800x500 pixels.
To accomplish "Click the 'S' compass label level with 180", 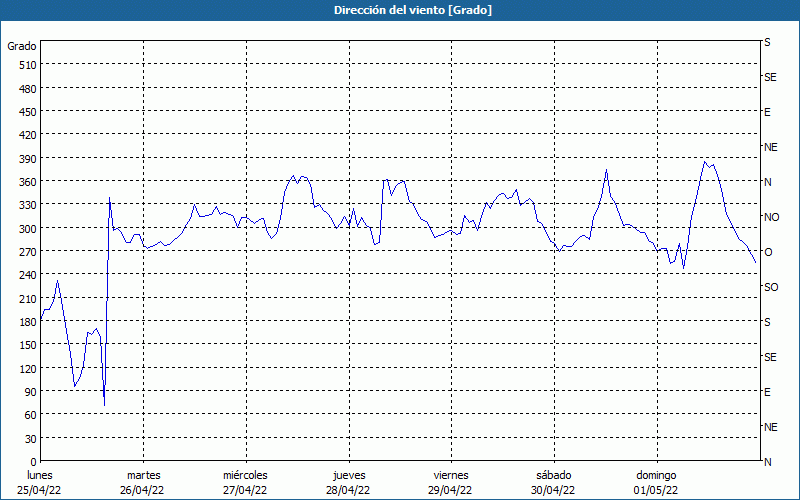I will (767, 322).
